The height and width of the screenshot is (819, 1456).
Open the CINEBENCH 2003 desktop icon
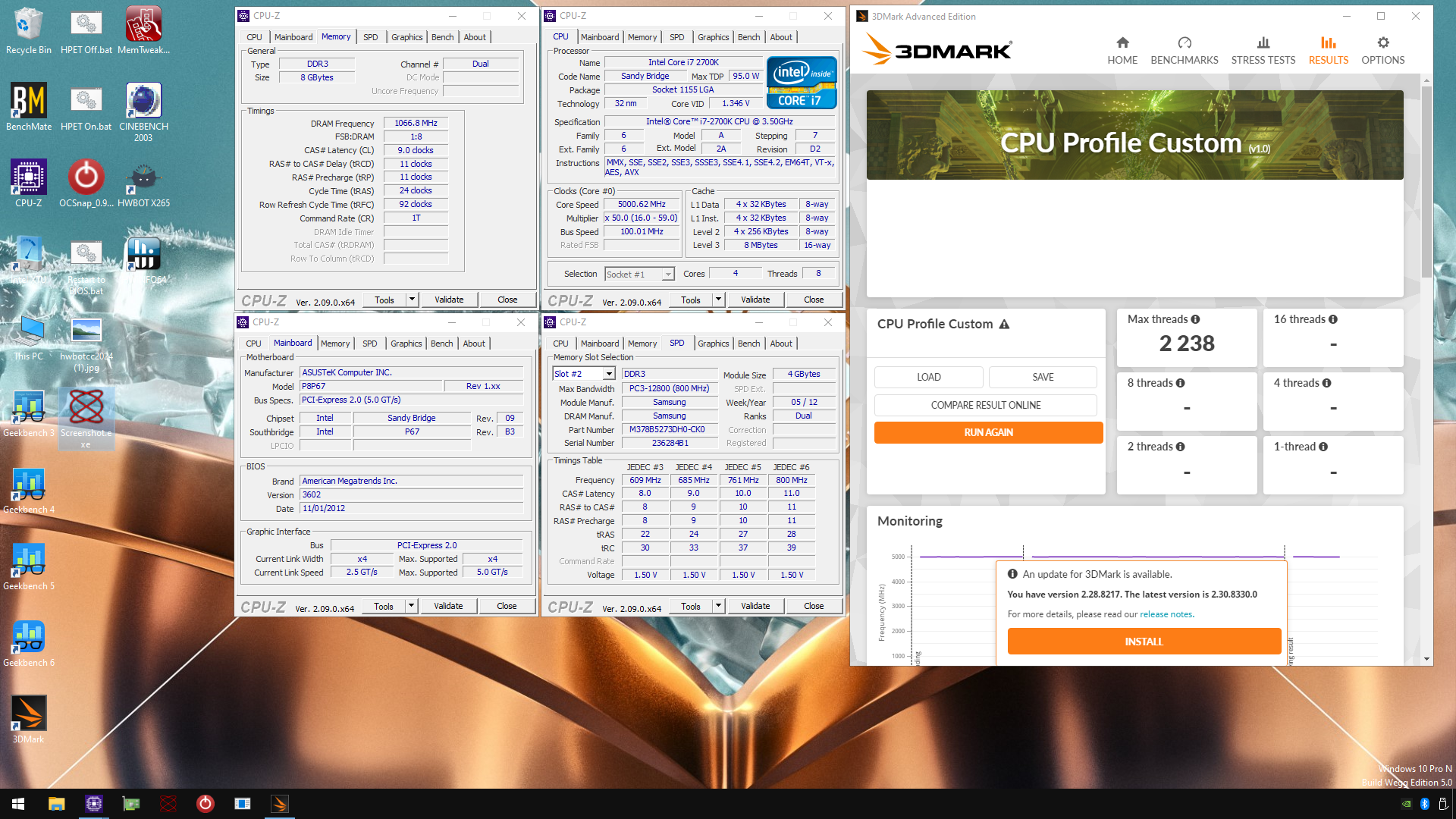pos(143,112)
